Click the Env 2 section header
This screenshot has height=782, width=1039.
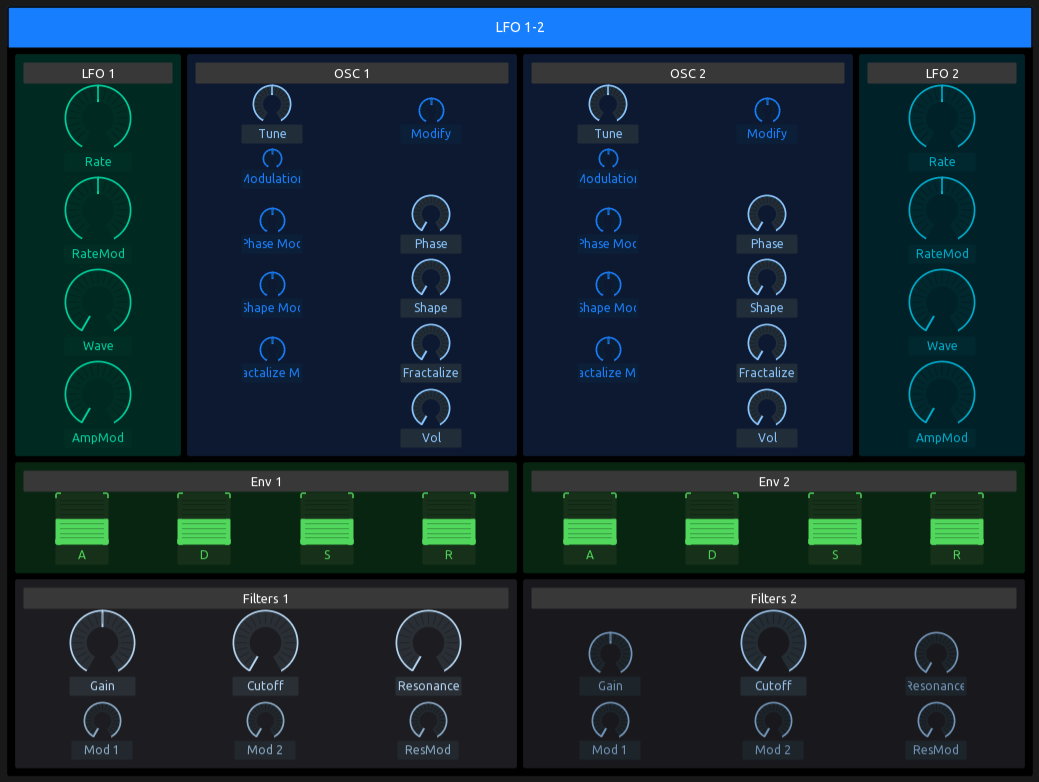point(774,481)
